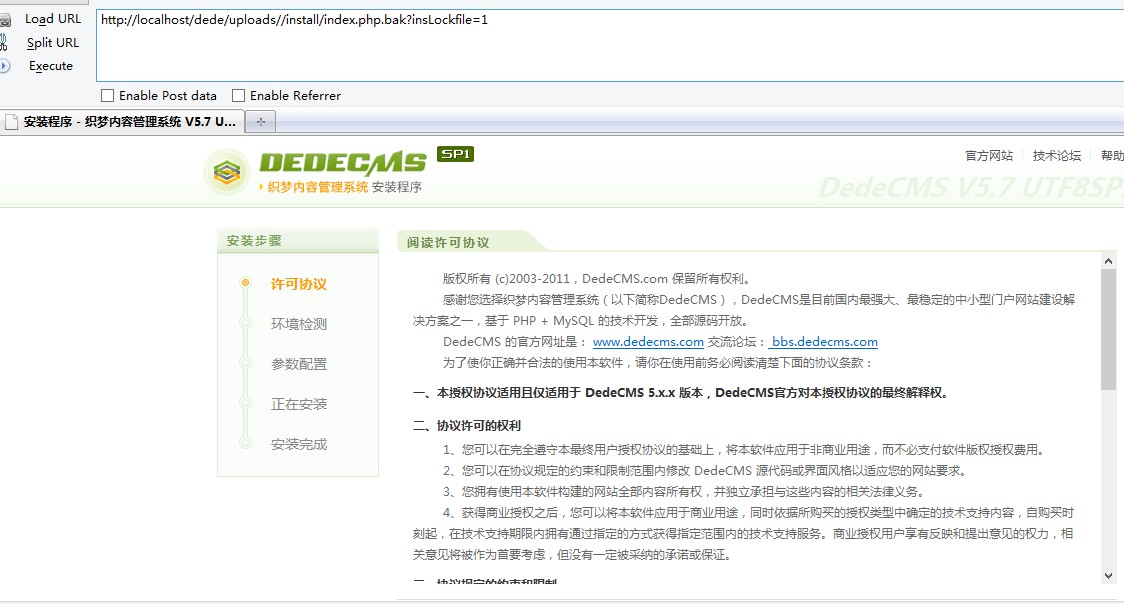Open the 官方网站 link
The height and width of the screenshot is (604, 1124).
click(989, 155)
